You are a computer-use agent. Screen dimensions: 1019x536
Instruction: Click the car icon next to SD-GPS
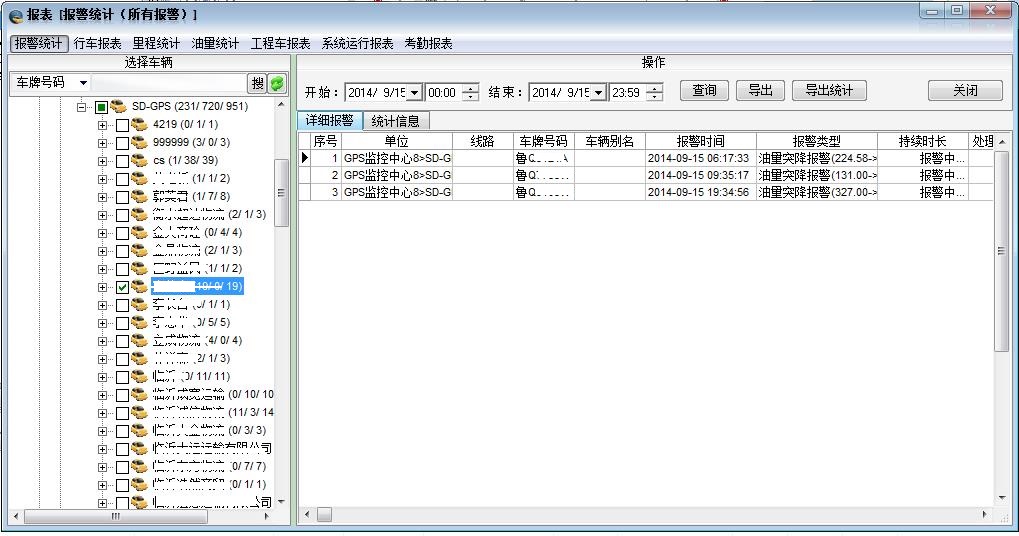(119, 107)
